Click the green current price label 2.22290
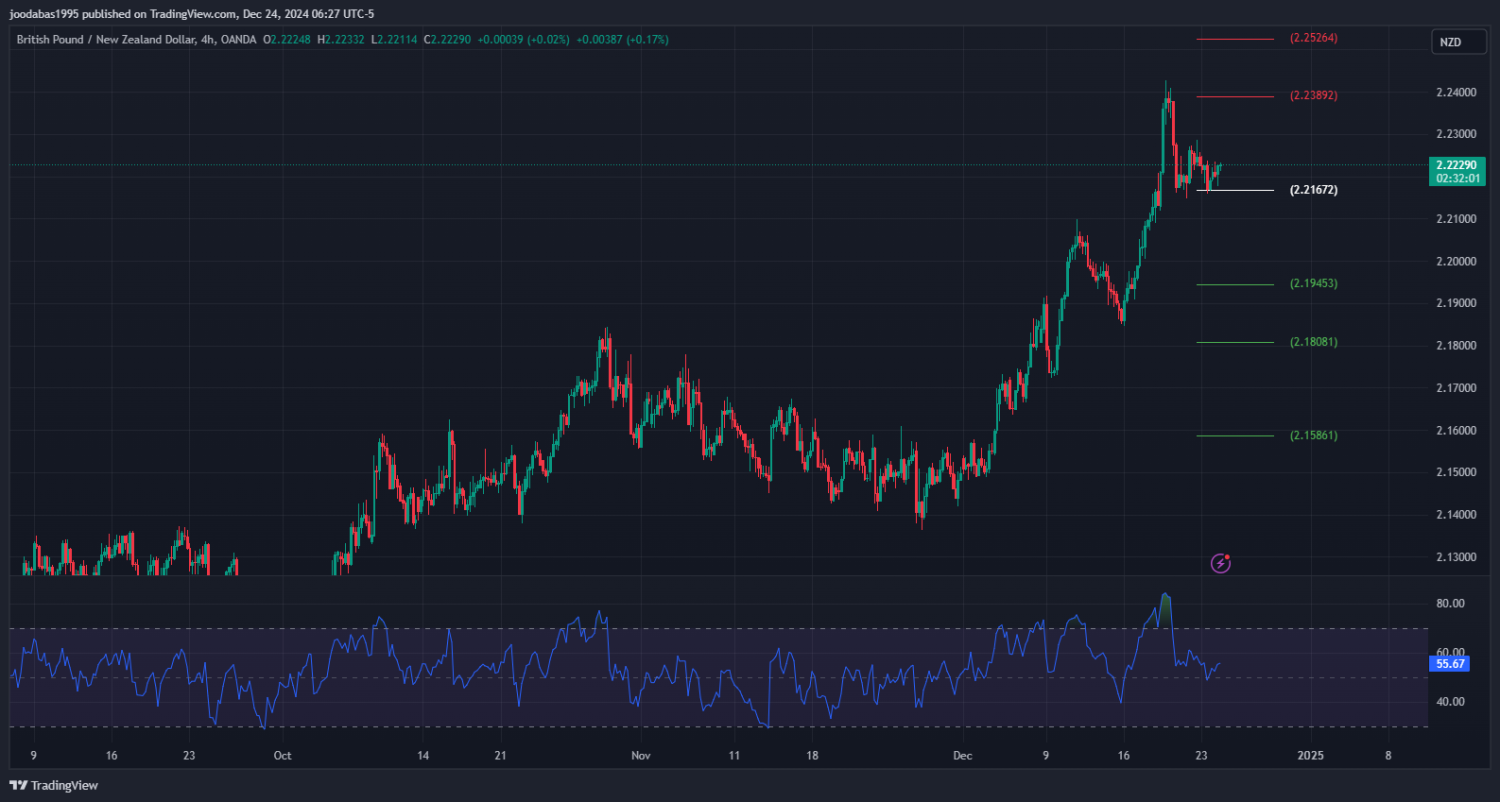The width and height of the screenshot is (1500, 802). click(x=1457, y=165)
